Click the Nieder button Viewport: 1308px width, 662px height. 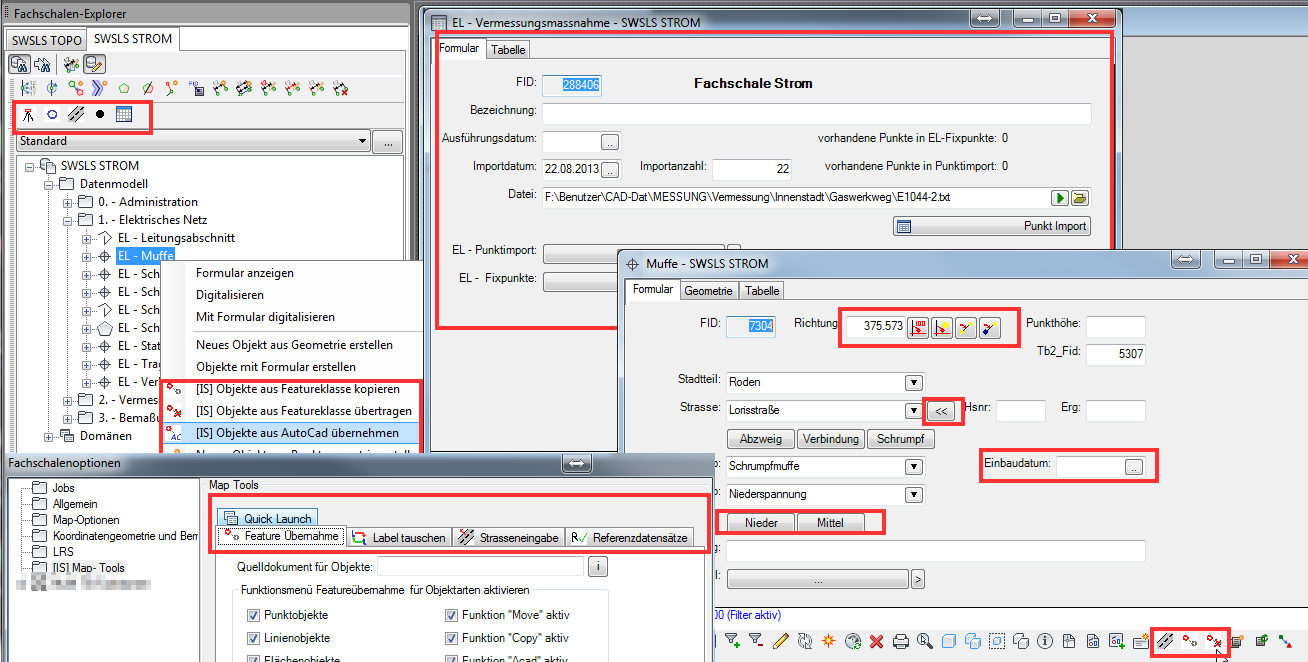(x=761, y=522)
